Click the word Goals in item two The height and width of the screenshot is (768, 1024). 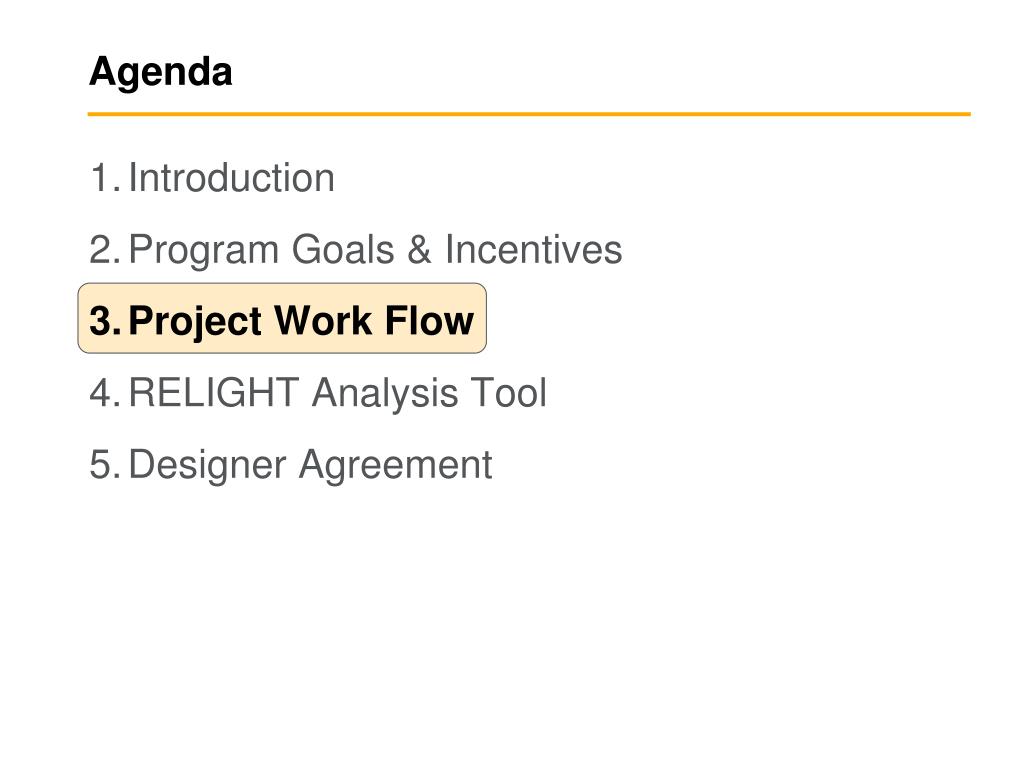[343, 249]
